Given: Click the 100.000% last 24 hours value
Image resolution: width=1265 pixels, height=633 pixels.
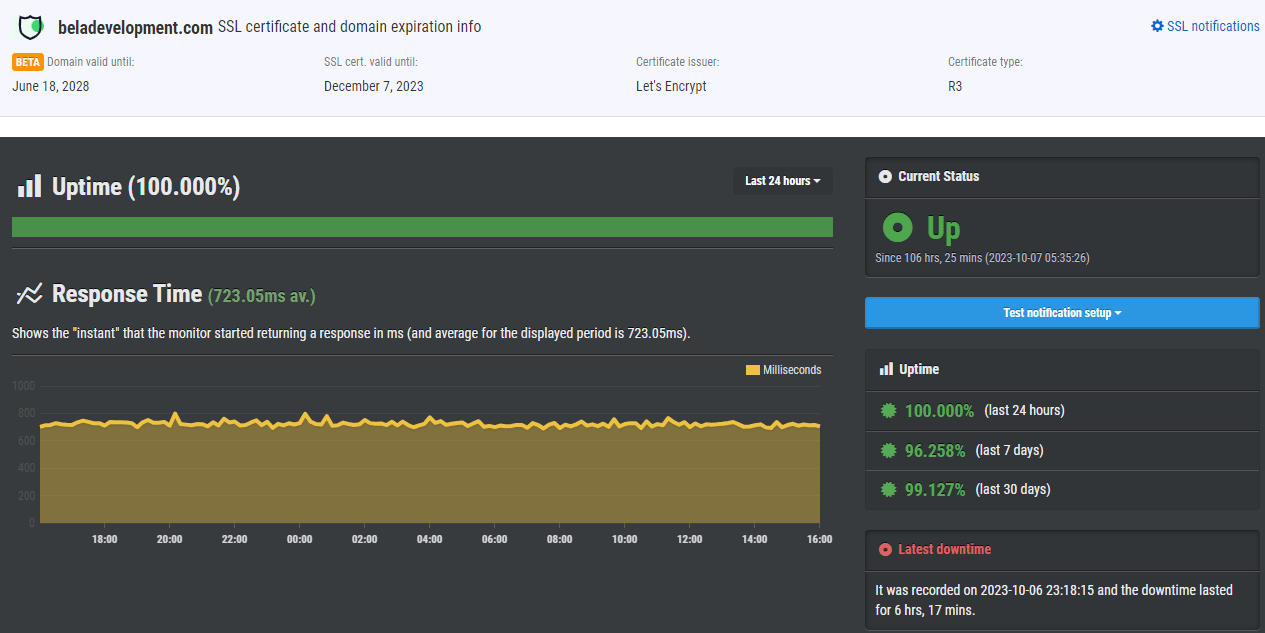Looking at the screenshot, I should [939, 410].
